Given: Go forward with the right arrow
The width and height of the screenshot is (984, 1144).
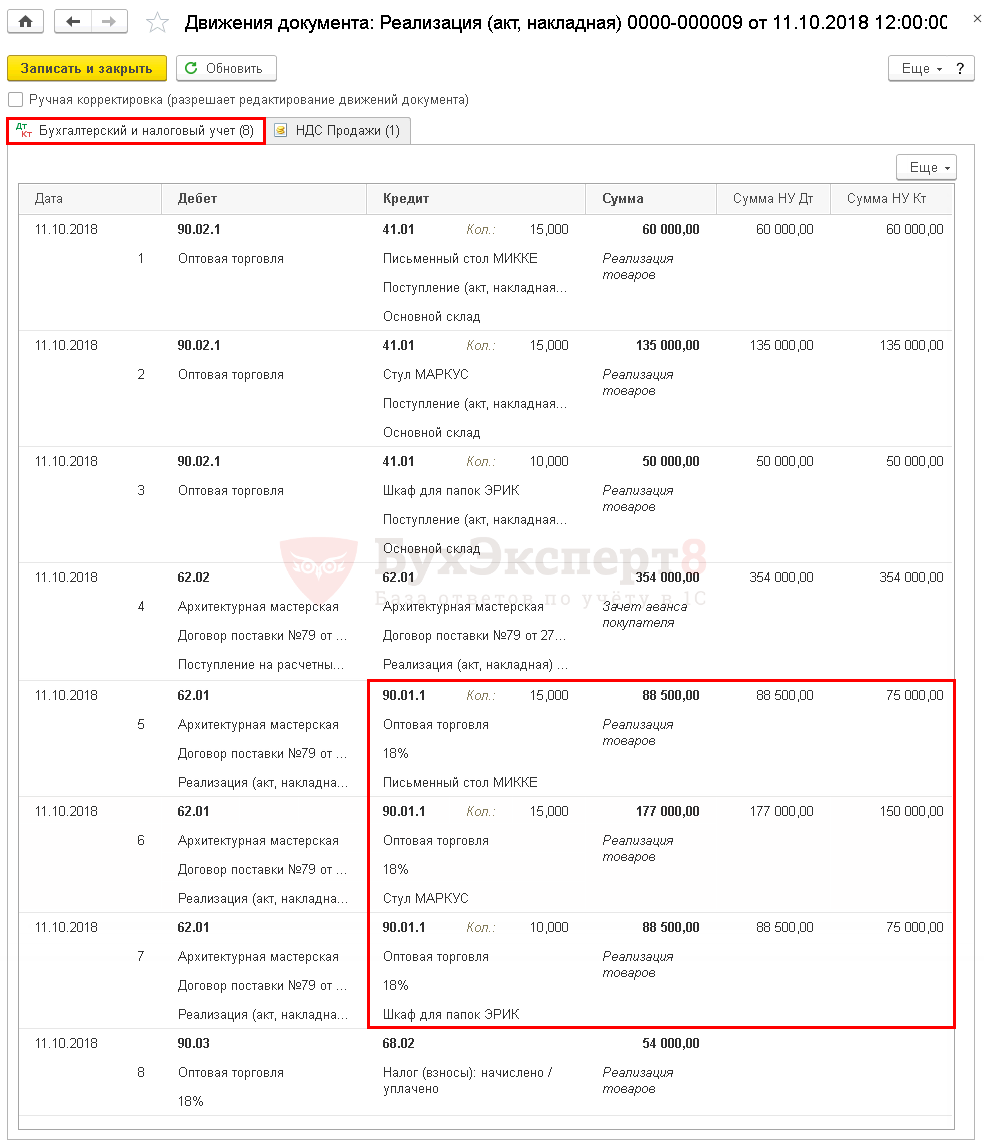Looking at the screenshot, I should pos(109,21).
